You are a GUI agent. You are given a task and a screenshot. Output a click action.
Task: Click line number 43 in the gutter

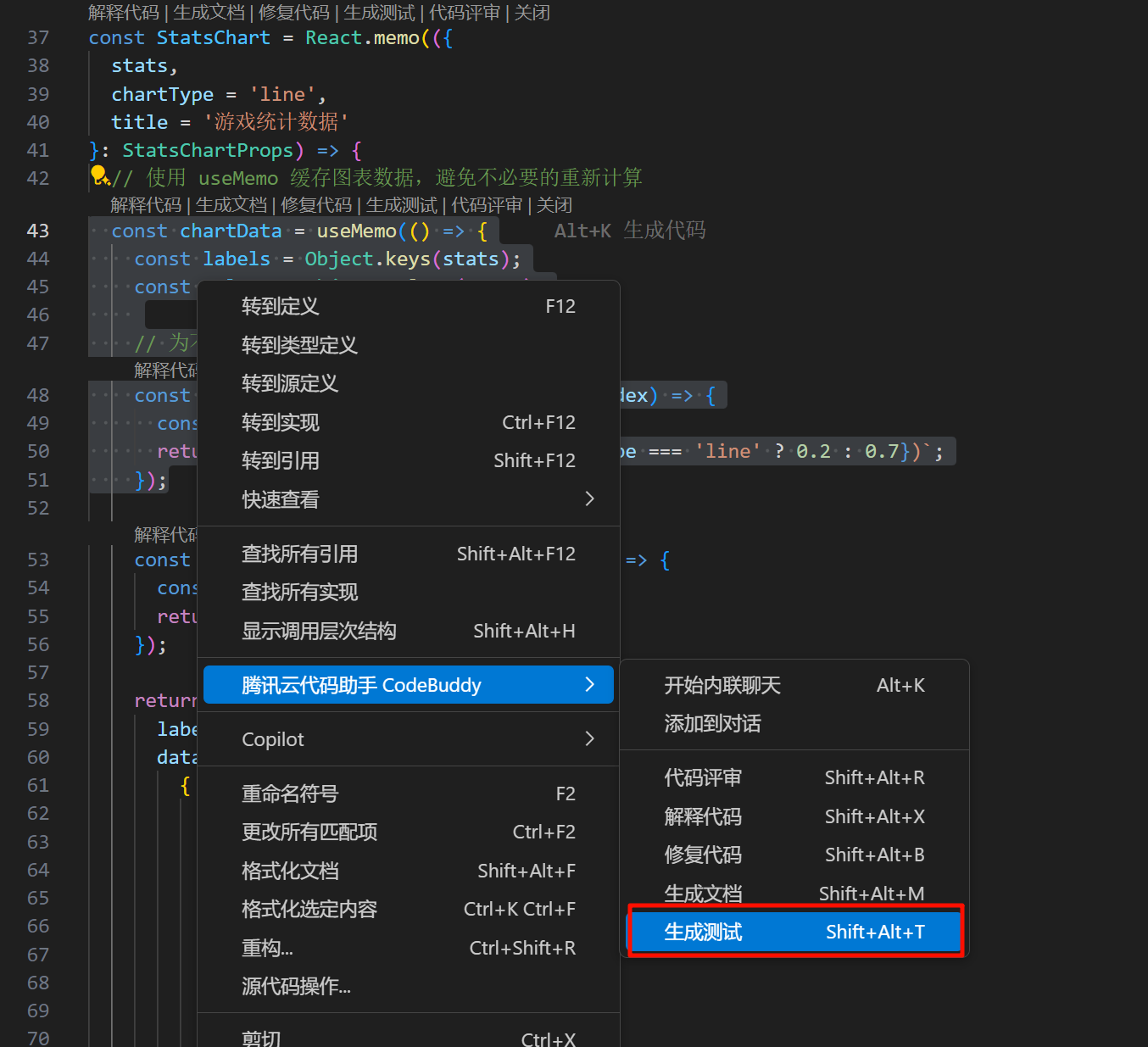click(x=38, y=231)
